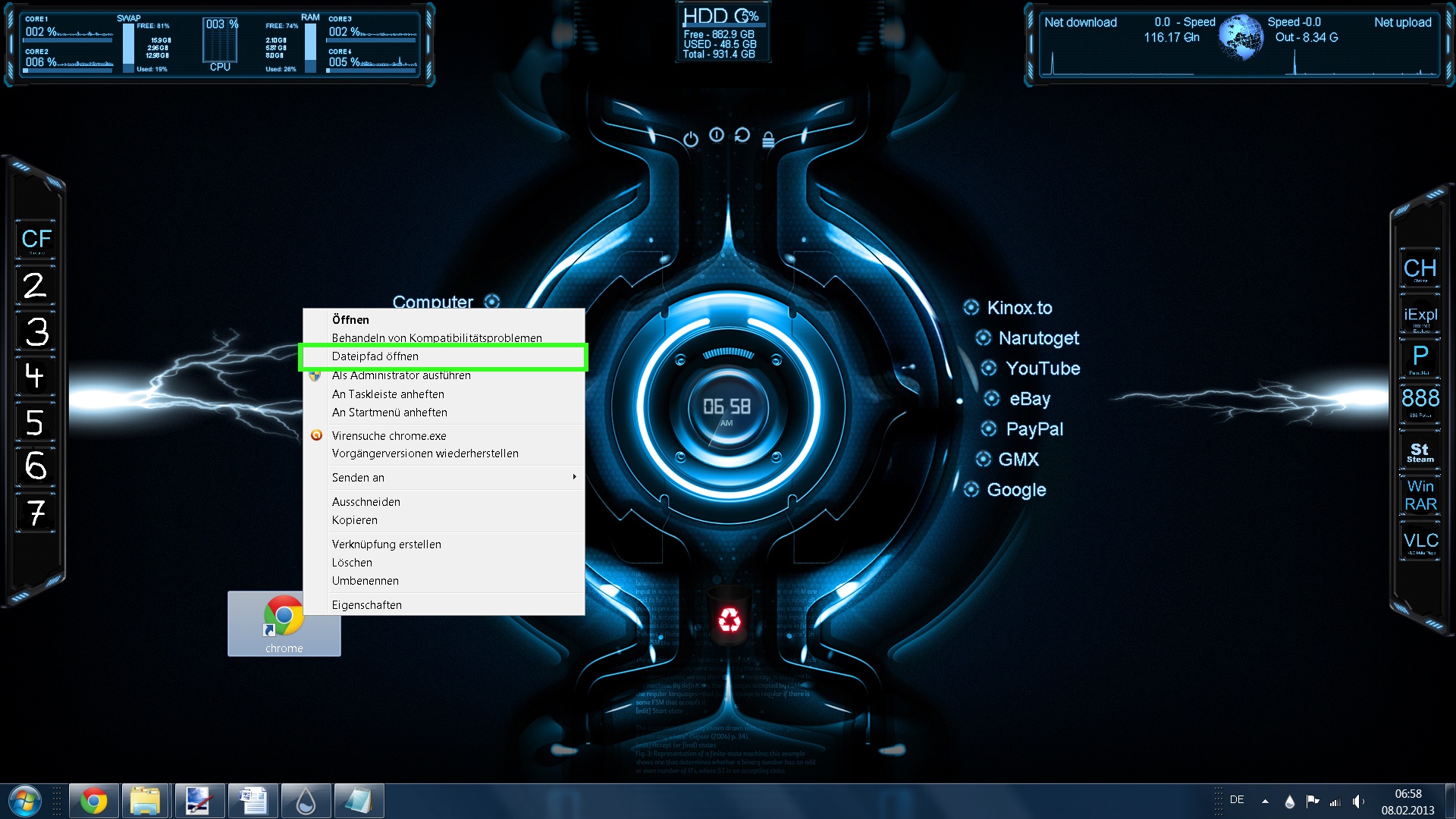The image size is (1456, 819).
Task: Launch VLC from the right dock
Action: (1420, 541)
